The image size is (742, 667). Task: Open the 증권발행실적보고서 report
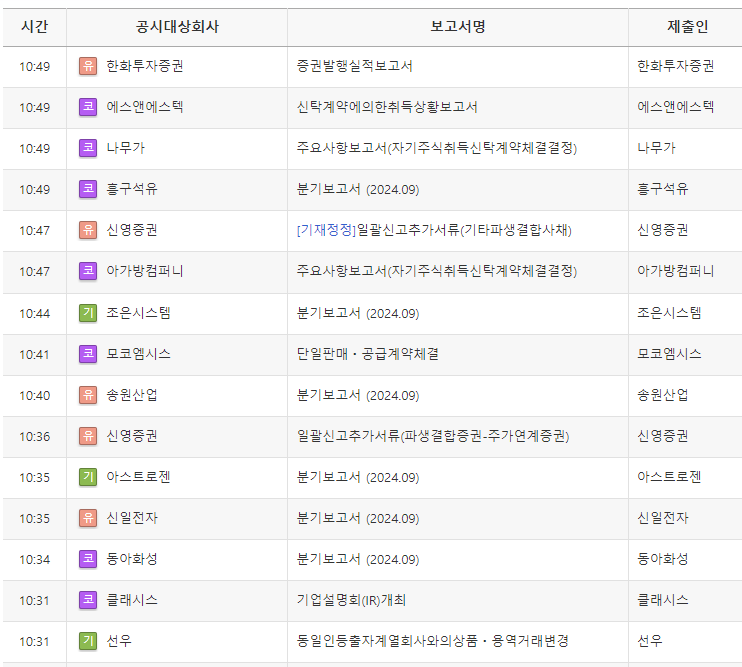click(354, 66)
